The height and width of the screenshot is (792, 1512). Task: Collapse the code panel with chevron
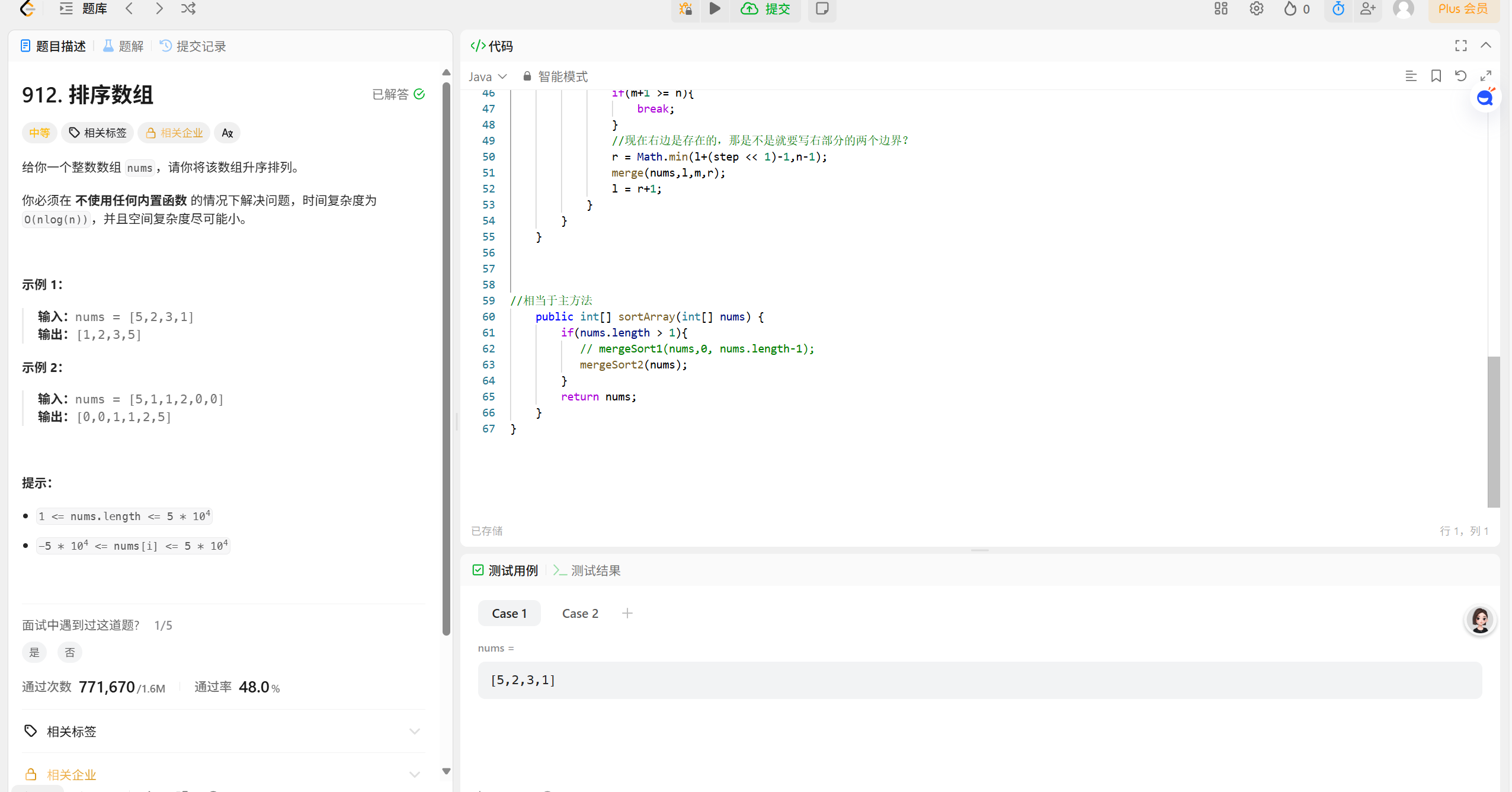[1486, 46]
